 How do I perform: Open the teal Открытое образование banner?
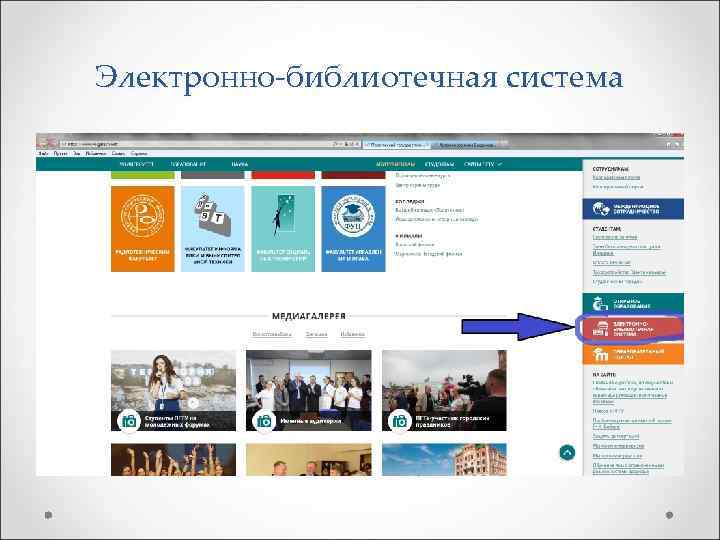pyautogui.click(x=633, y=303)
